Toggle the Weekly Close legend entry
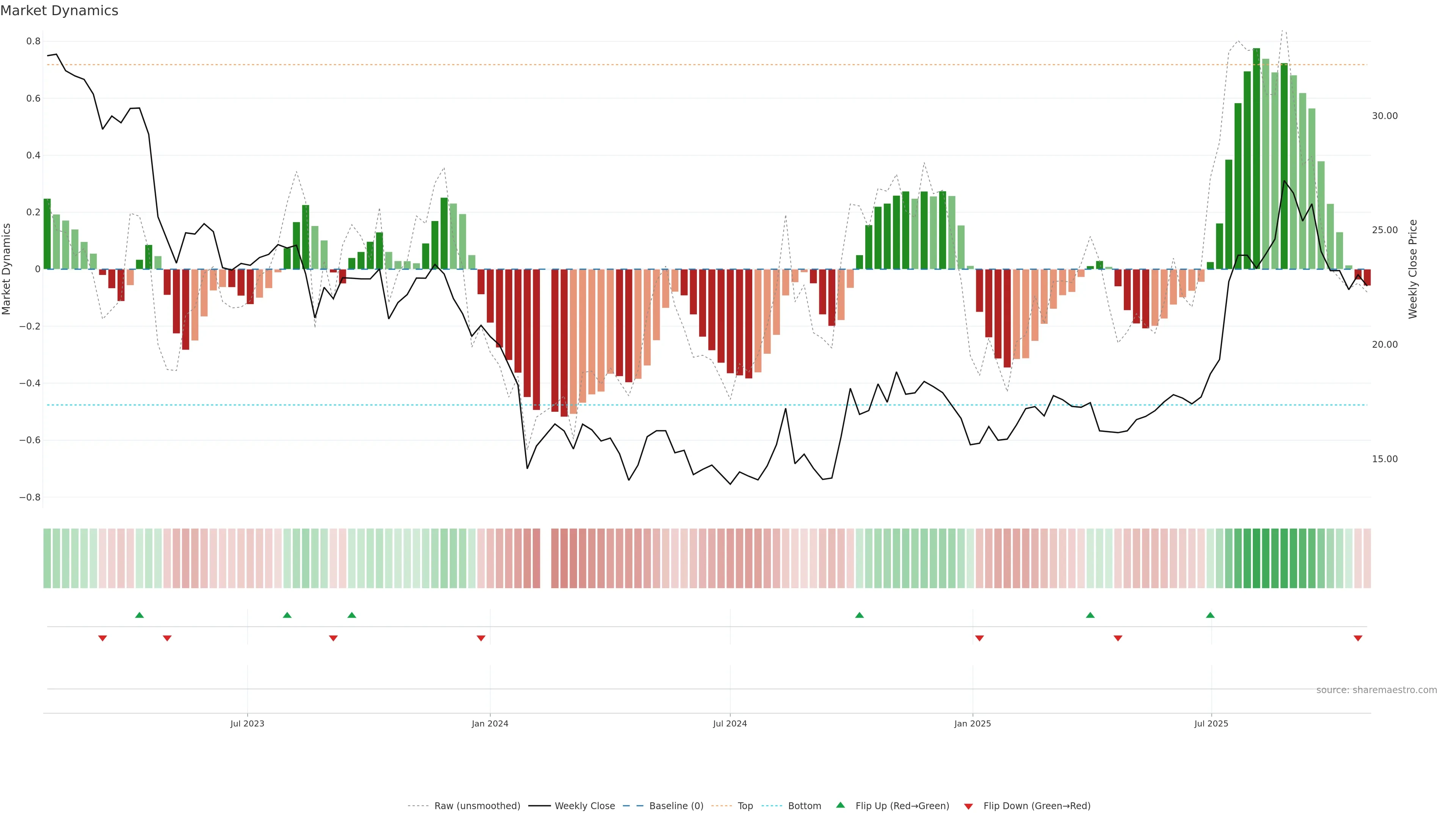This screenshot has height=819, width=1456. coord(584,806)
